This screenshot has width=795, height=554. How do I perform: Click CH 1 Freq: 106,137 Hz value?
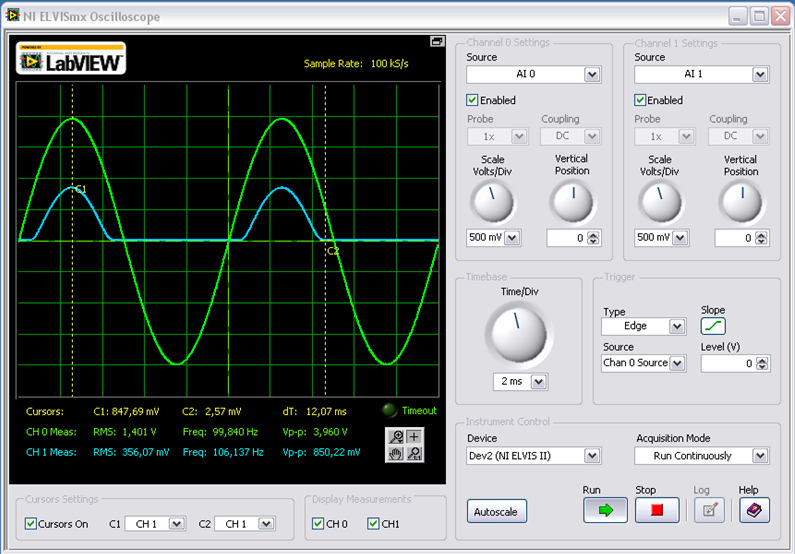point(223,452)
